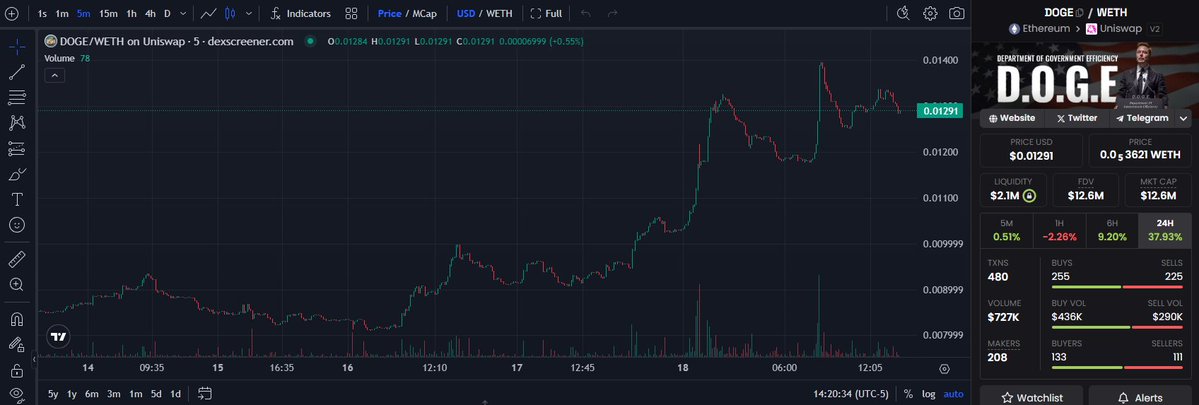This screenshot has height=405, width=1199.
Task: Select the 1s timeframe
Action: (42, 13)
